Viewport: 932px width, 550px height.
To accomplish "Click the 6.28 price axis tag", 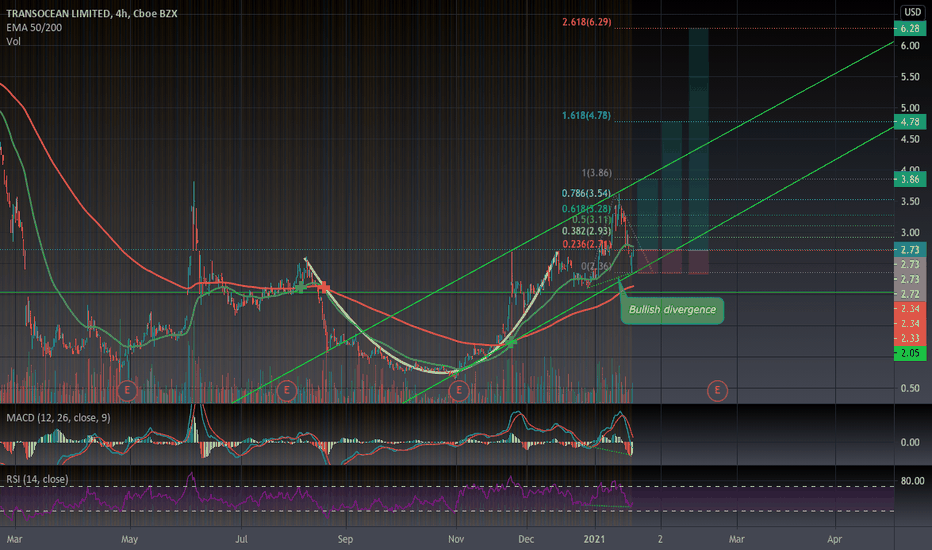I will pyautogui.click(x=910, y=29).
